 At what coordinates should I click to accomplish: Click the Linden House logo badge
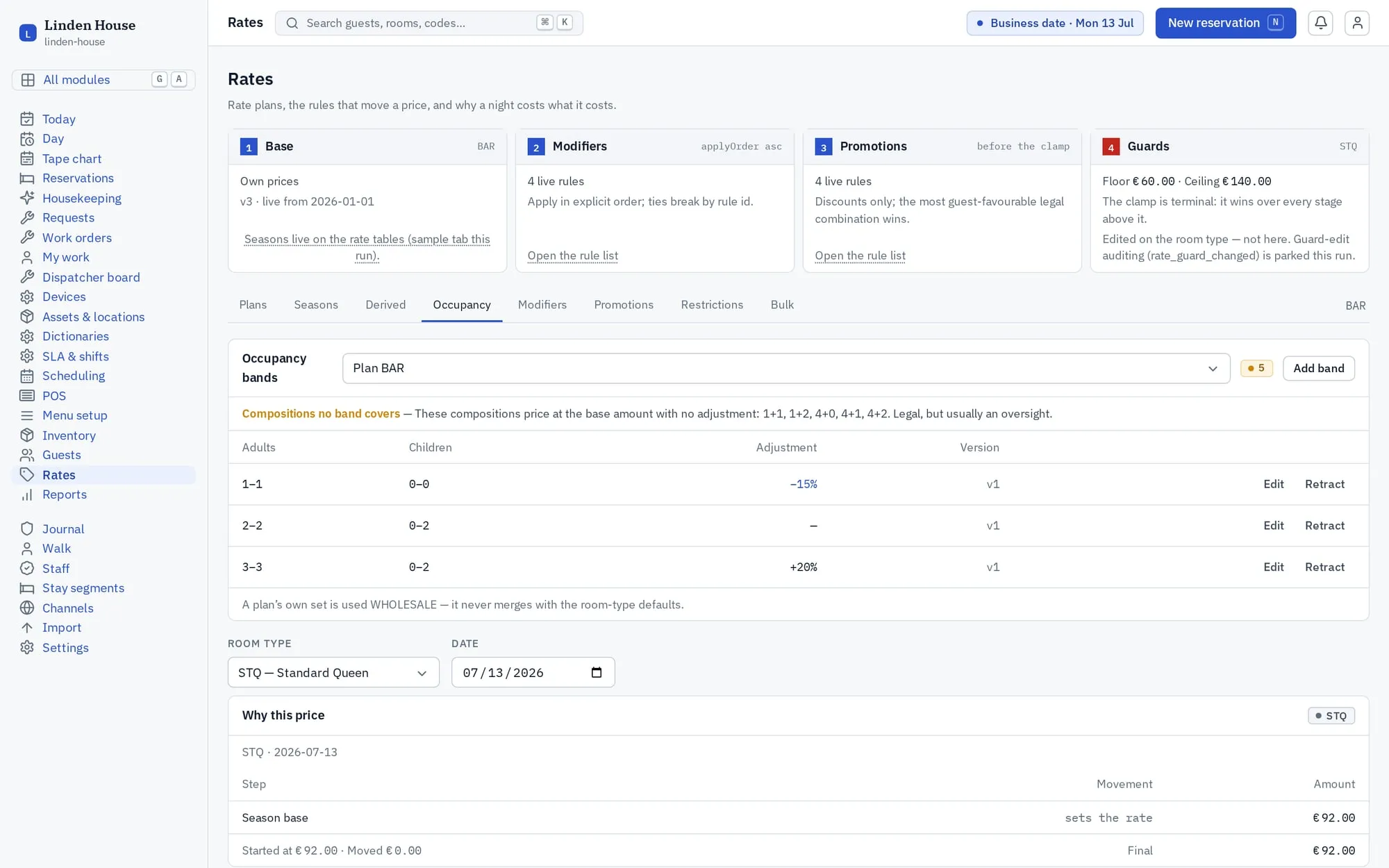[28, 33]
